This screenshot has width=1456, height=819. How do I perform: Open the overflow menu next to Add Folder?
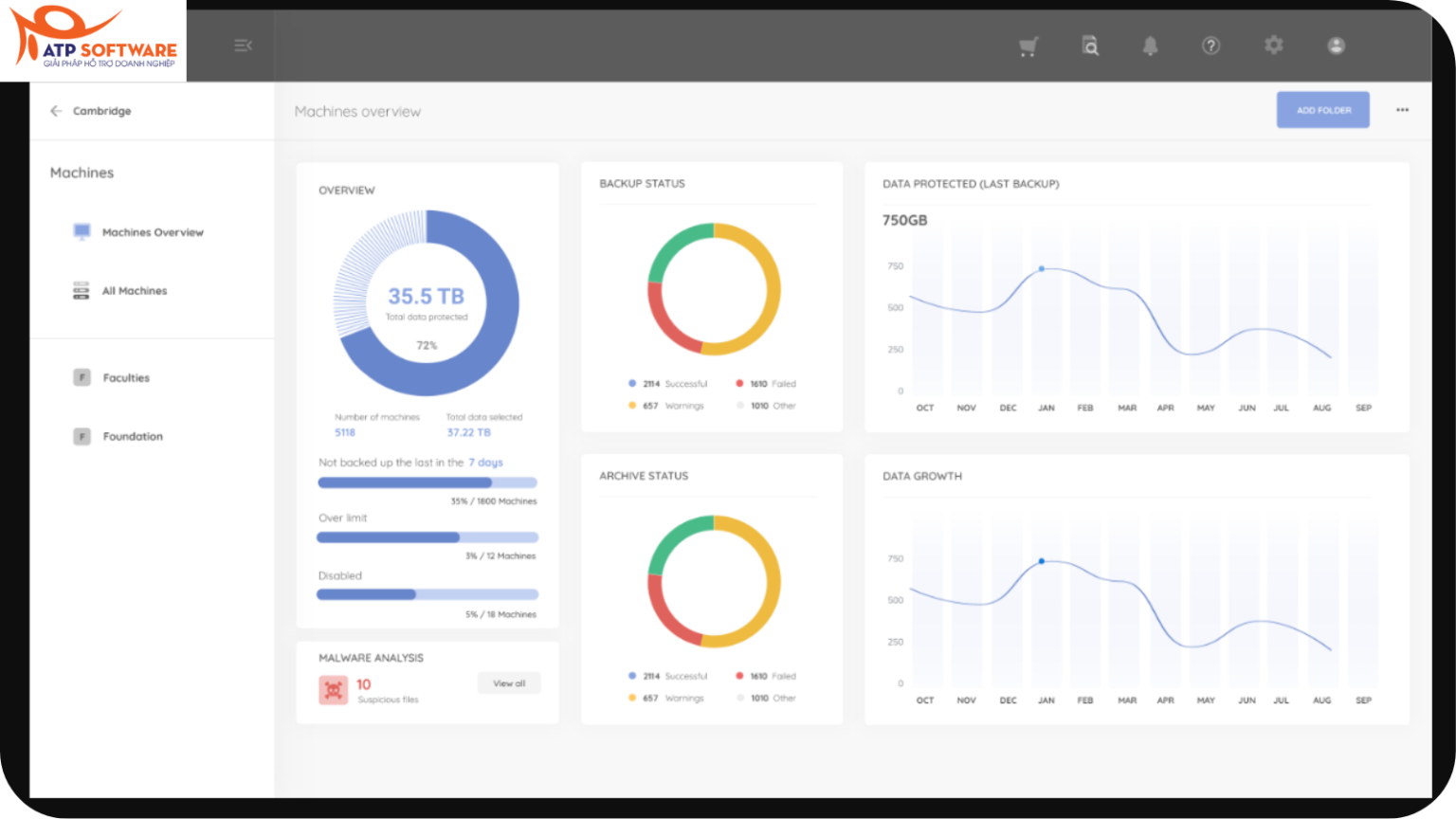click(1402, 110)
